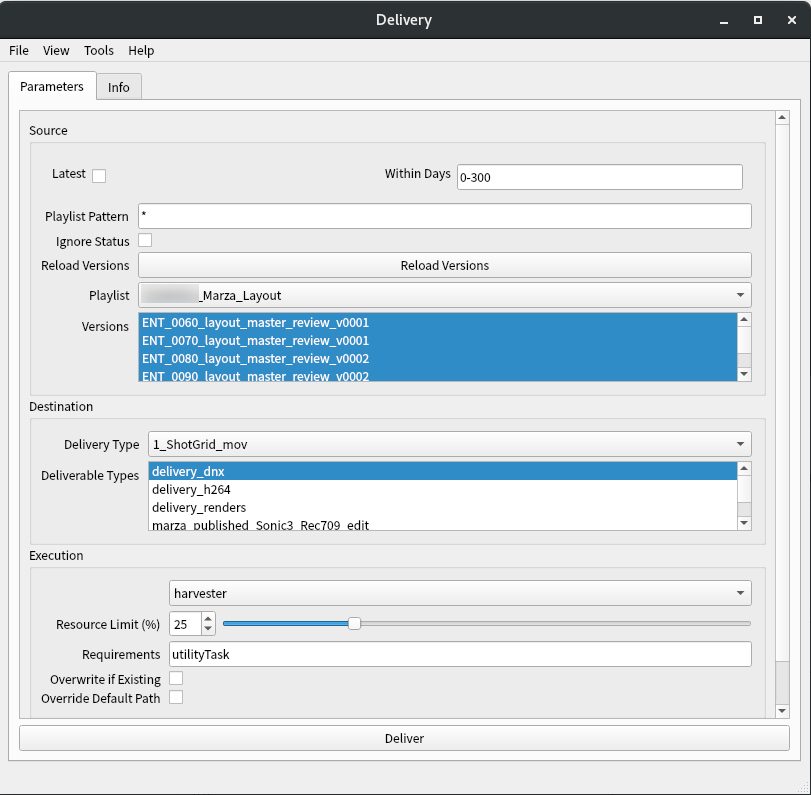The image size is (811, 795).
Task: Expand the Delivery Type dropdown
Action: pyautogui.click(x=449, y=444)
